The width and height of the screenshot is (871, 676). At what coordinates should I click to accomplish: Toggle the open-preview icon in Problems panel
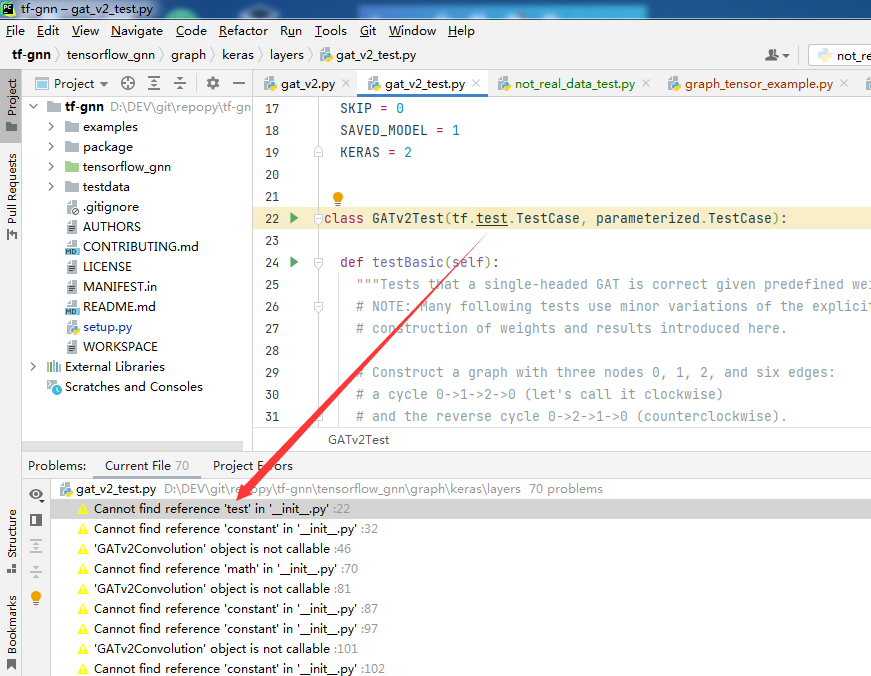36,519
